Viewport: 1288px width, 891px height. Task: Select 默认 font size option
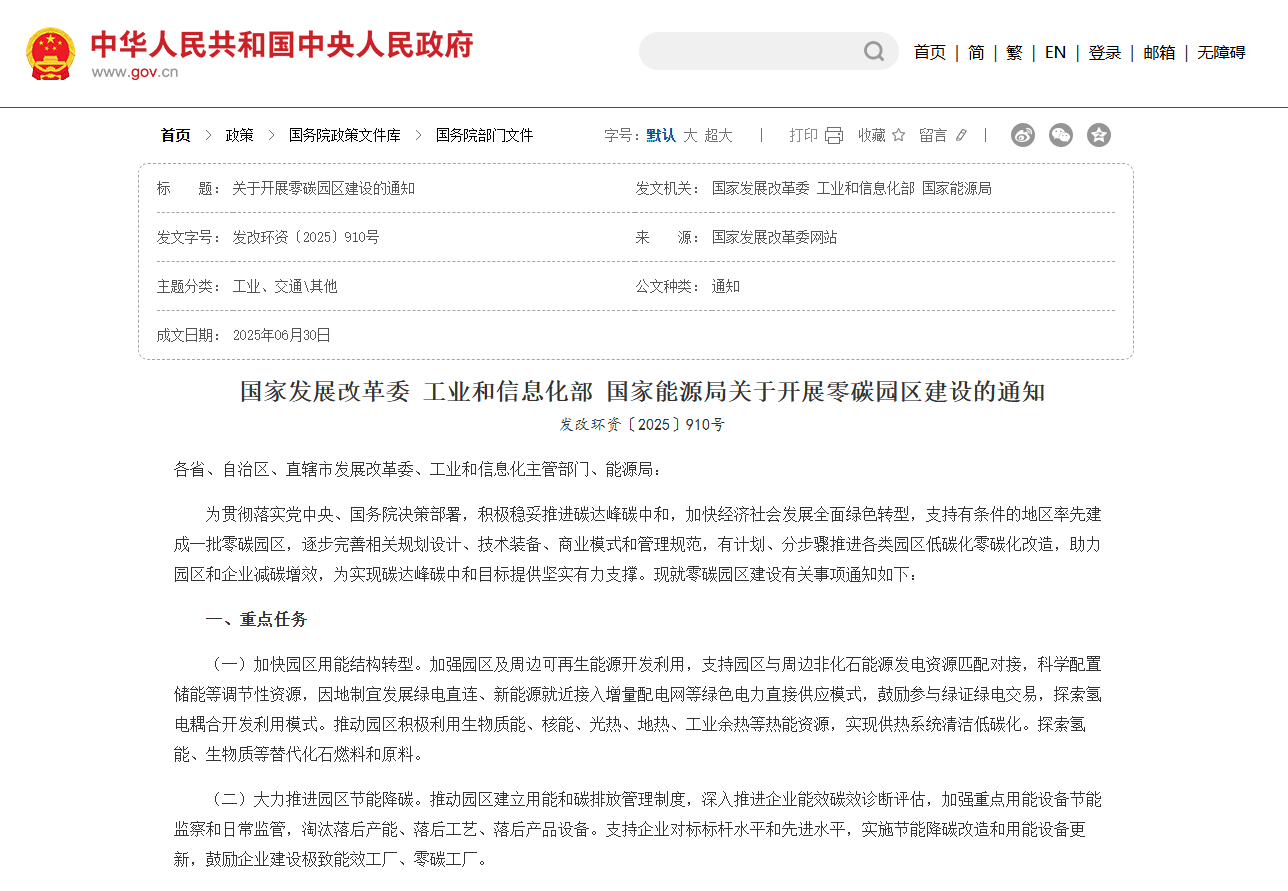(x=661, y=135)
